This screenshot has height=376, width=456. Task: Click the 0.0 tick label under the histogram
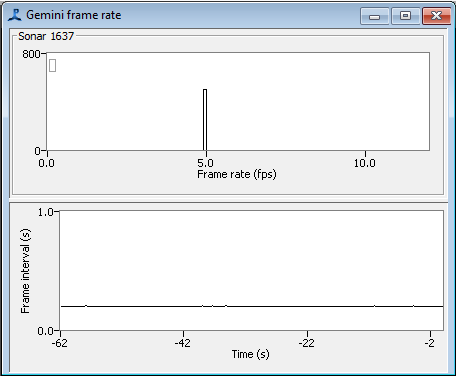47,163
